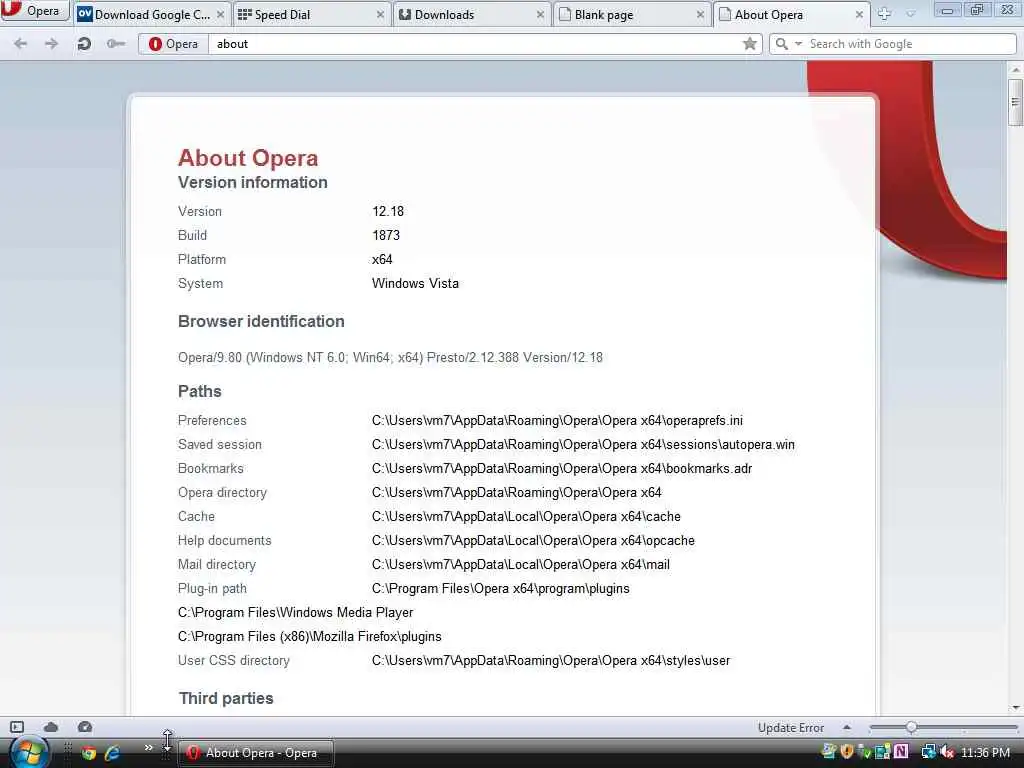Click the 11:36 PM clock
The width and height of the screenshot is (1024, 768).
[985, 752]
